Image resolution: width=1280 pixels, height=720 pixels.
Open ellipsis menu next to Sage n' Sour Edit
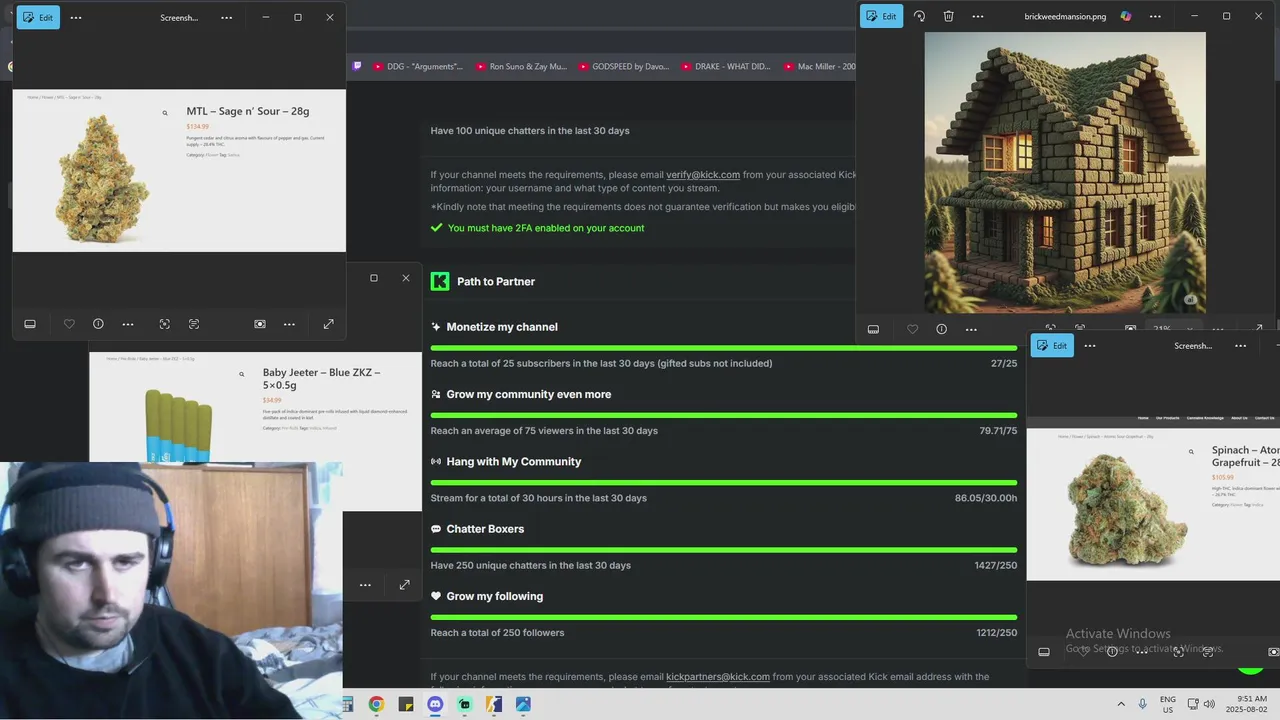76,17
